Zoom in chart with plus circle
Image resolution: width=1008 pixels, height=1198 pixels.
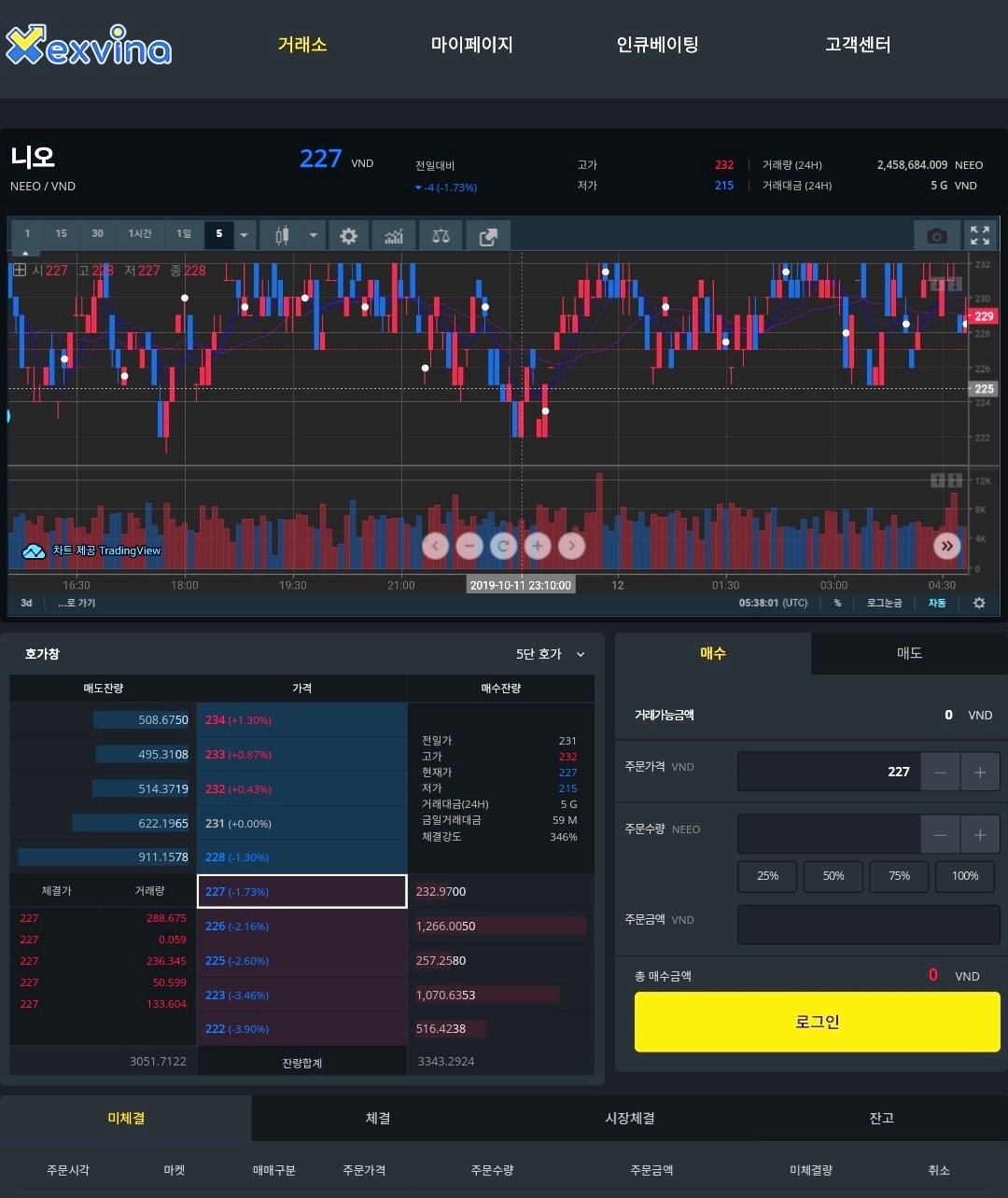click(538, 546)
